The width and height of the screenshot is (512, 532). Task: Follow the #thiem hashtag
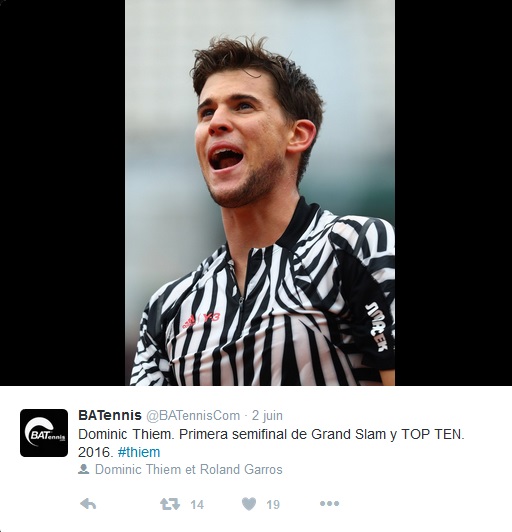point(139,452)
